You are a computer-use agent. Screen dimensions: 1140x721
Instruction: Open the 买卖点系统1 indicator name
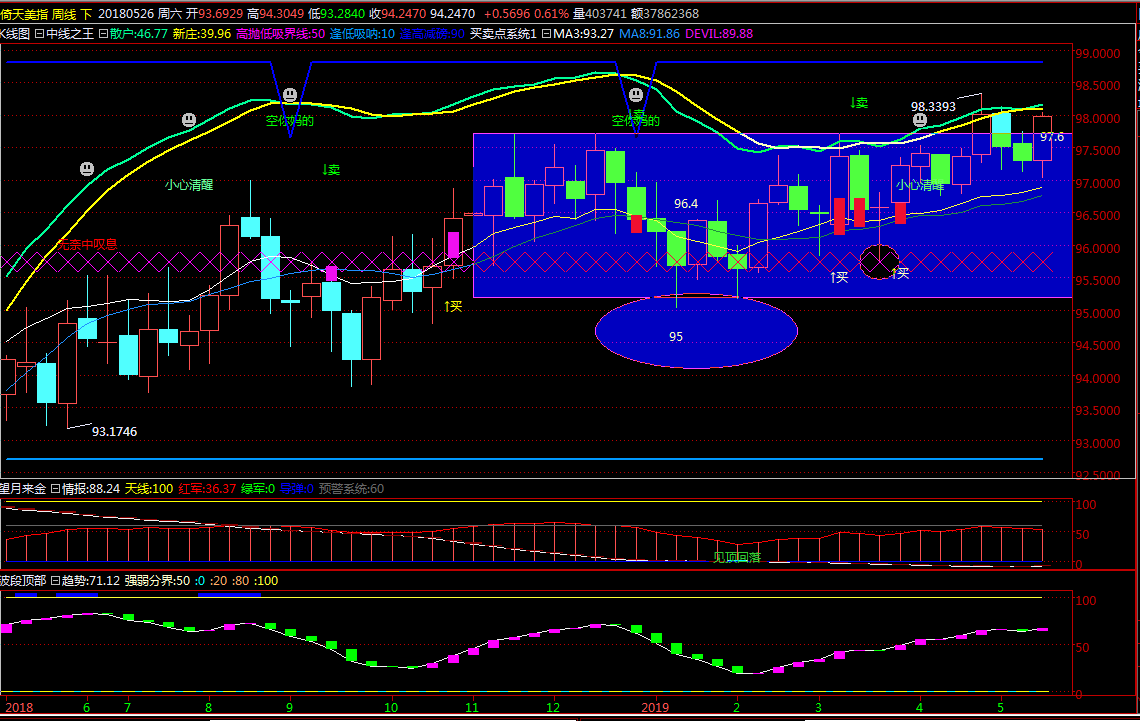(x=504, y=33)
